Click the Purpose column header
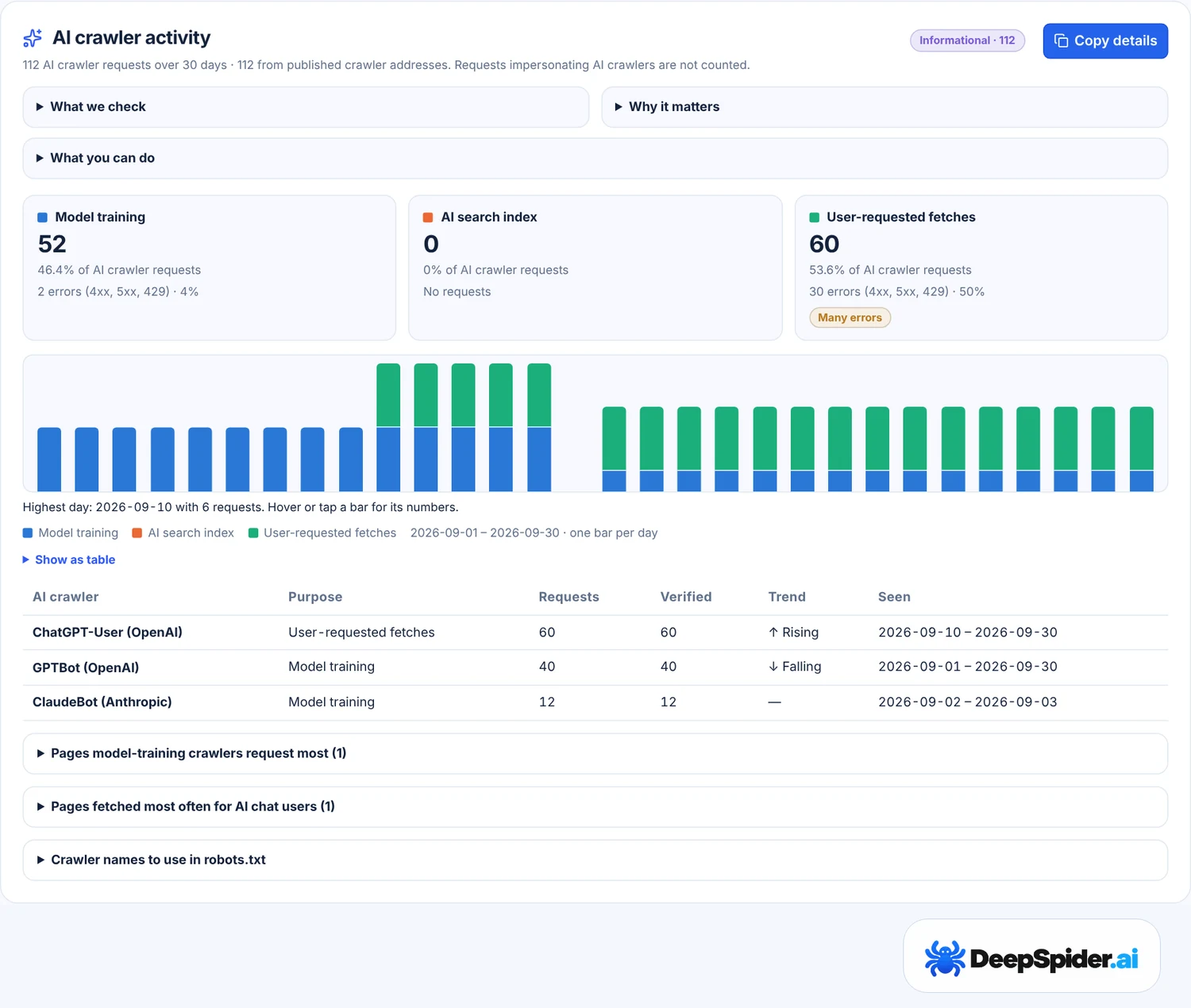 tap(315, 598)
